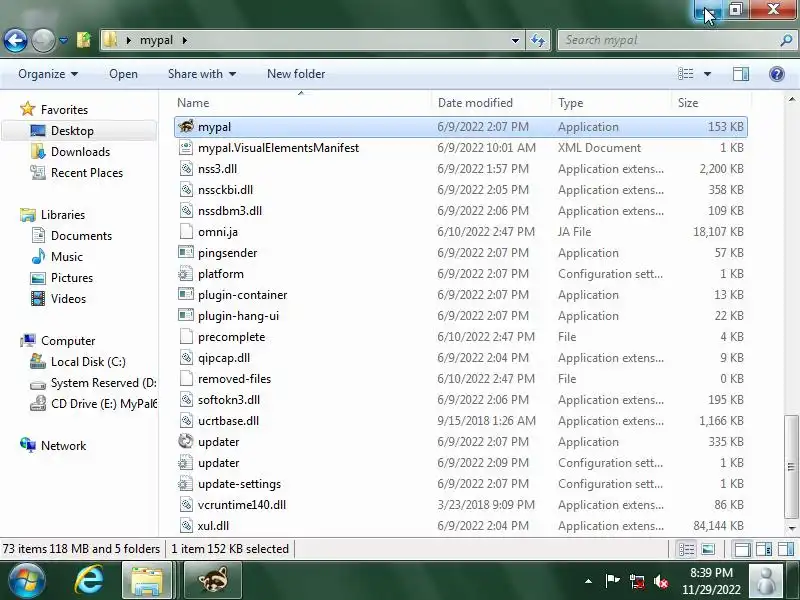
Task: Click the up-folder icon in address bar
Action: (84, 40)
